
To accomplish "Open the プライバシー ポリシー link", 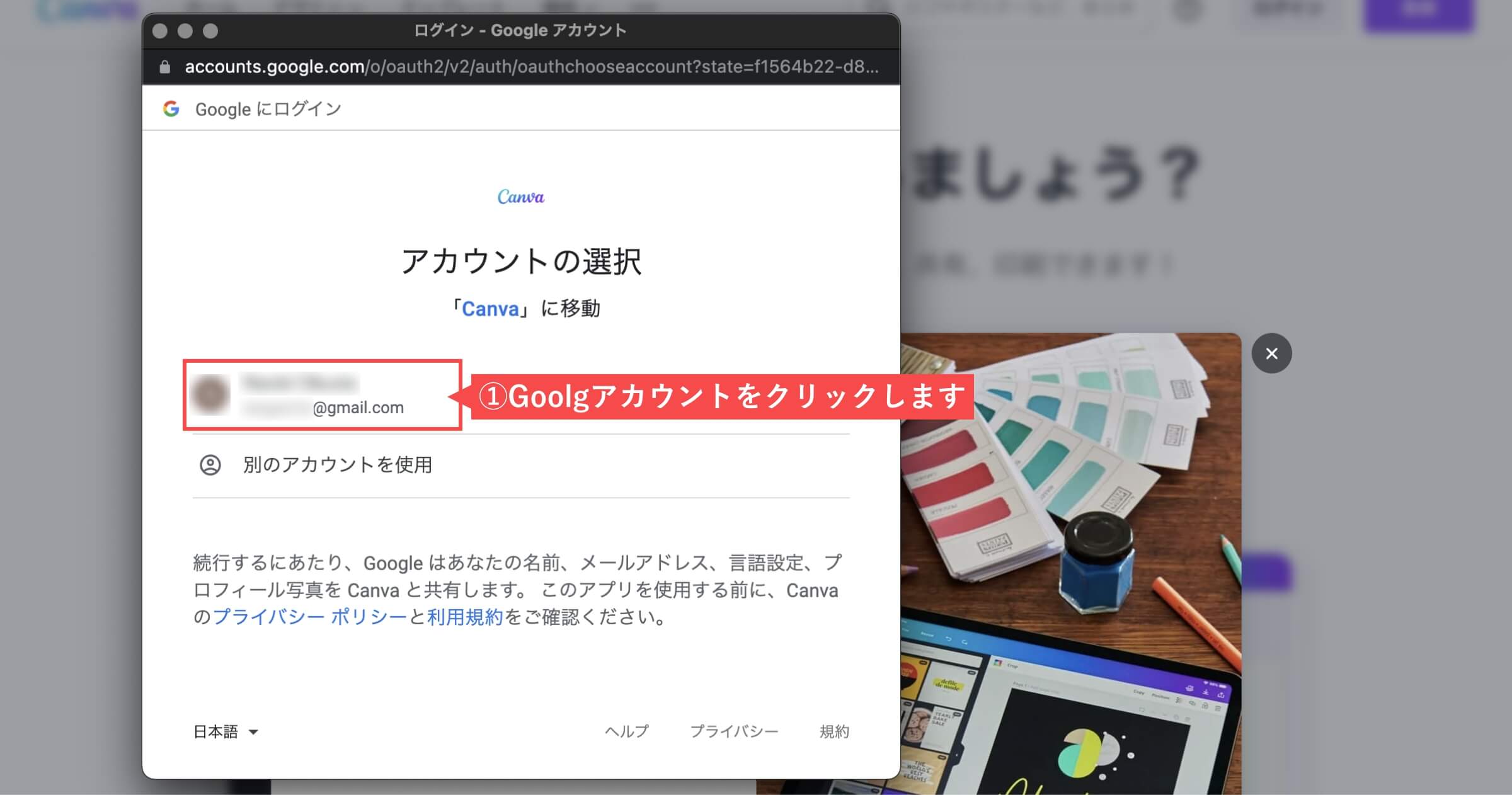I will click(x=309, y=616).
